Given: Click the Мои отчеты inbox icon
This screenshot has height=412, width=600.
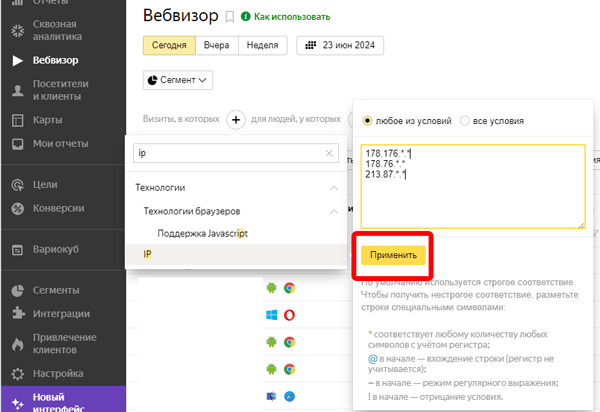Looking at the screenshot, I should pos(18,144).
